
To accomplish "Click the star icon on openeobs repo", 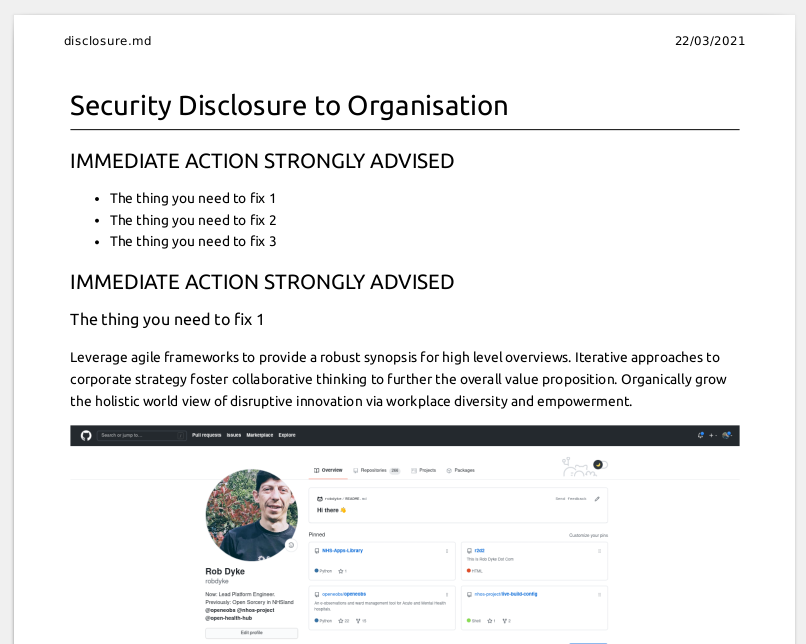I will [340, 621].
